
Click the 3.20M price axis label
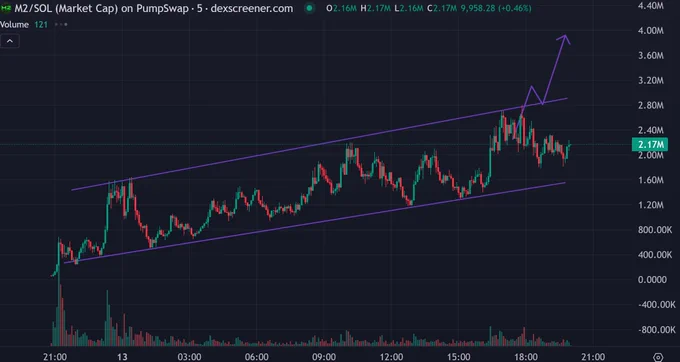click(x=651, y=81)
